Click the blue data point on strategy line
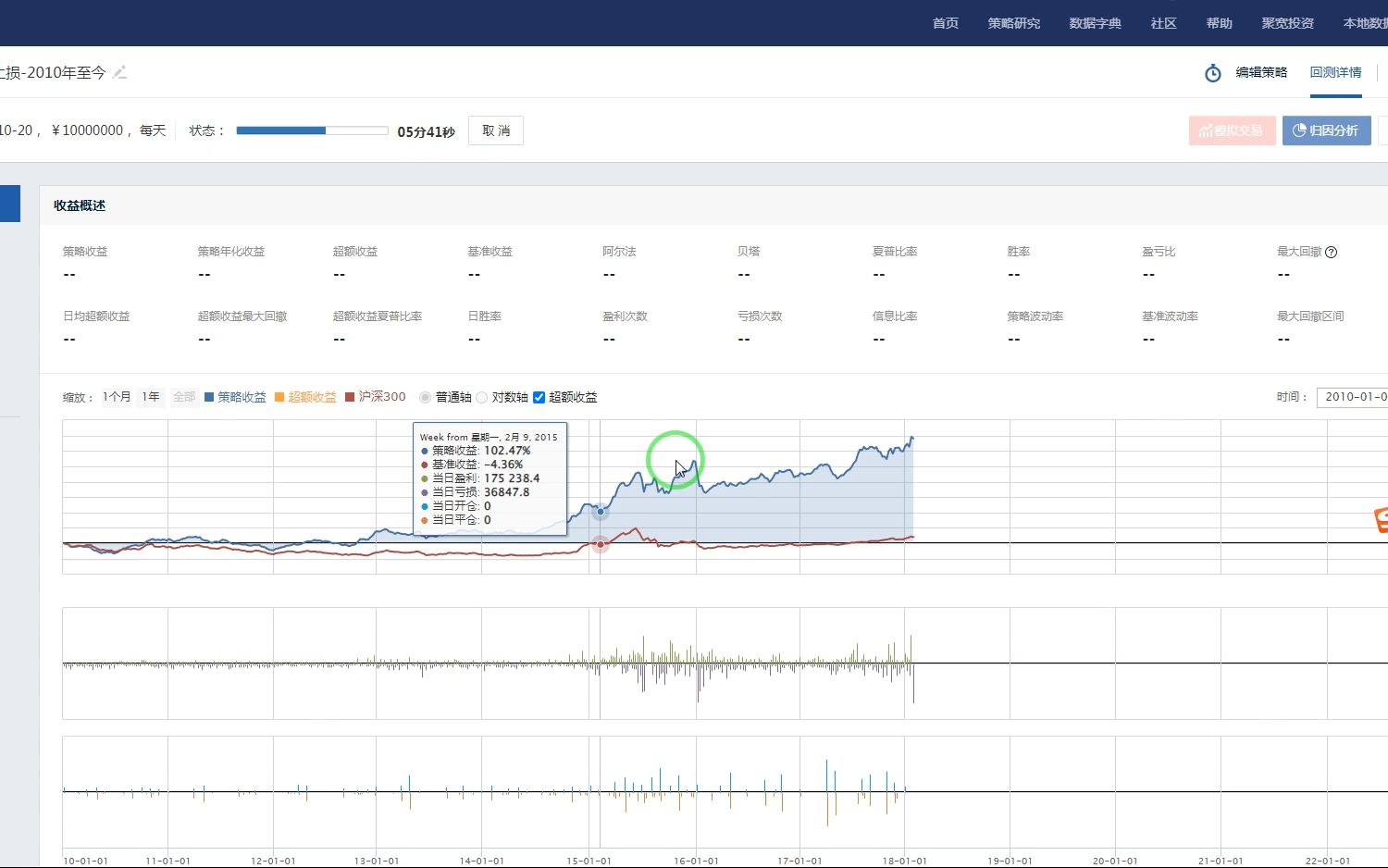 click(601, 512)
